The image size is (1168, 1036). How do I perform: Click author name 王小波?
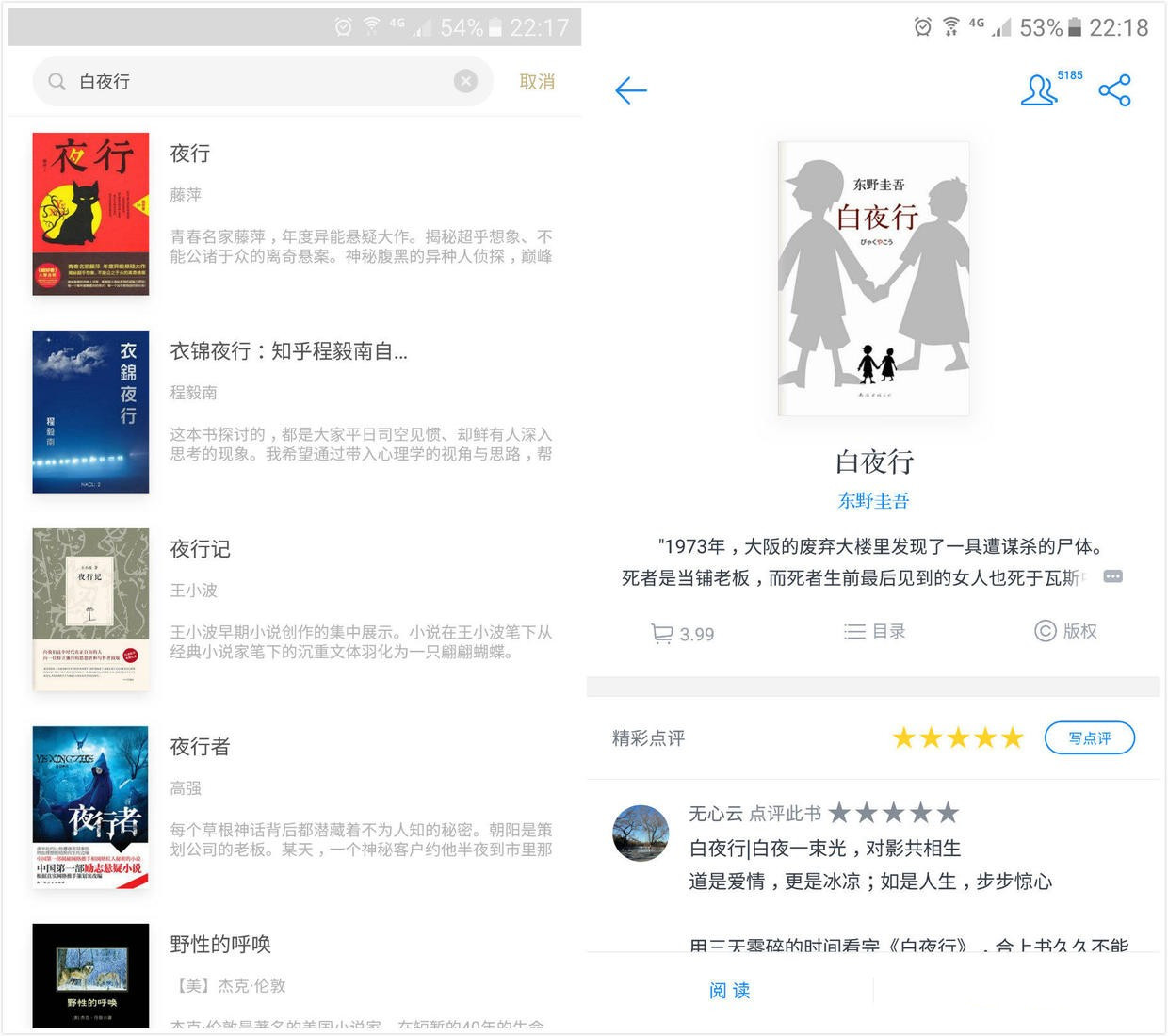(193, 591)
